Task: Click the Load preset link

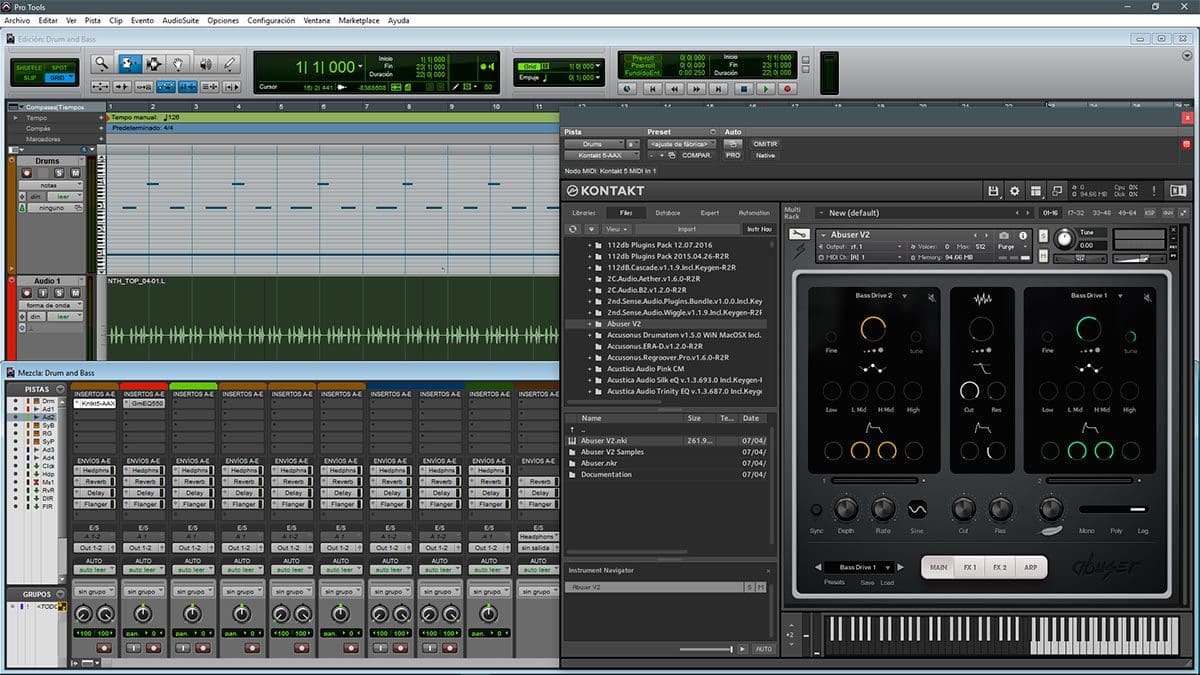Action: [887, 582]
